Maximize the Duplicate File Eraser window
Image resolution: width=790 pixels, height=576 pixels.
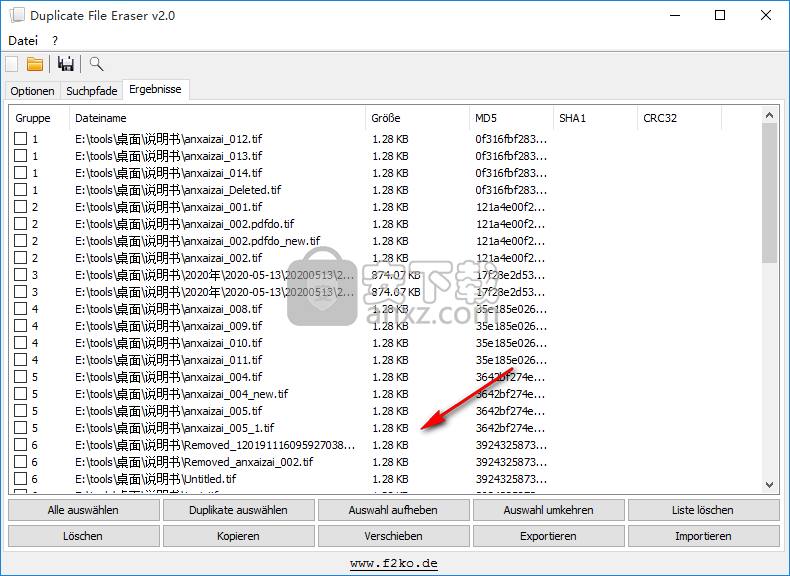coord(720,15)
